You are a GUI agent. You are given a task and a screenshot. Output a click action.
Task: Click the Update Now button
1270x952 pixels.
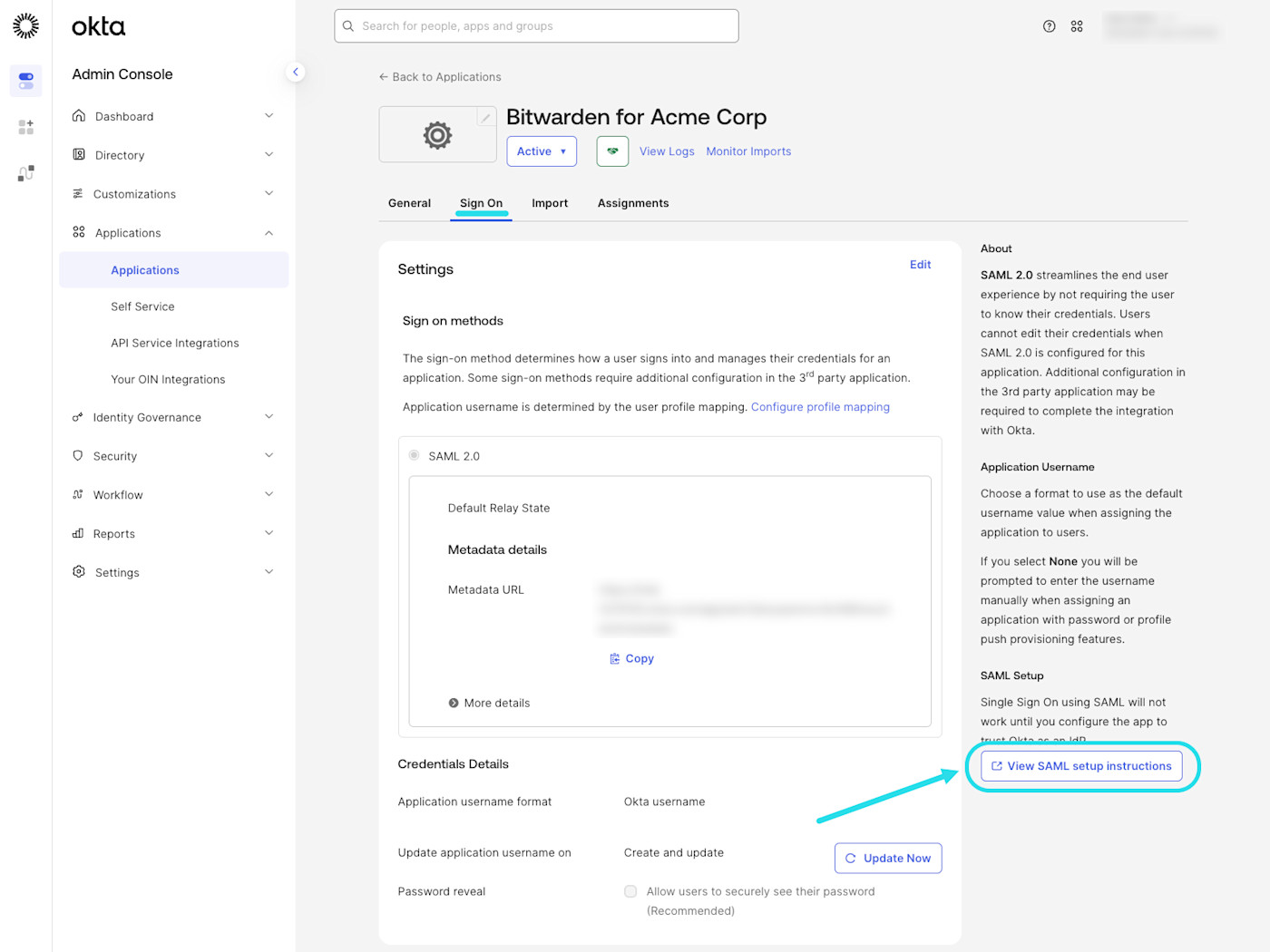888,859
